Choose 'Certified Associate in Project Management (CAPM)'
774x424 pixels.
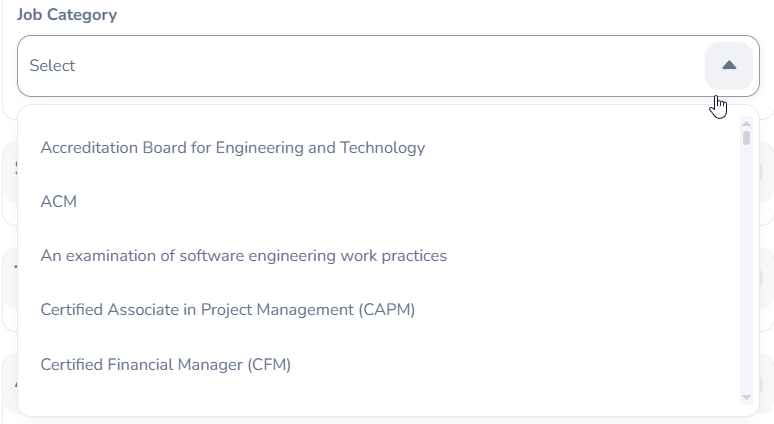click(x=228, y=310)
